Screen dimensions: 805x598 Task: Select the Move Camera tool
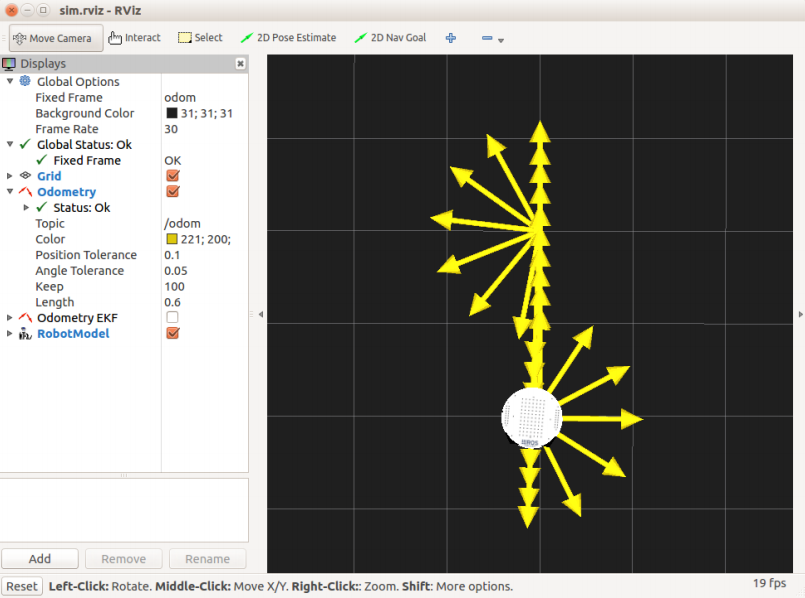pos(56,38)
